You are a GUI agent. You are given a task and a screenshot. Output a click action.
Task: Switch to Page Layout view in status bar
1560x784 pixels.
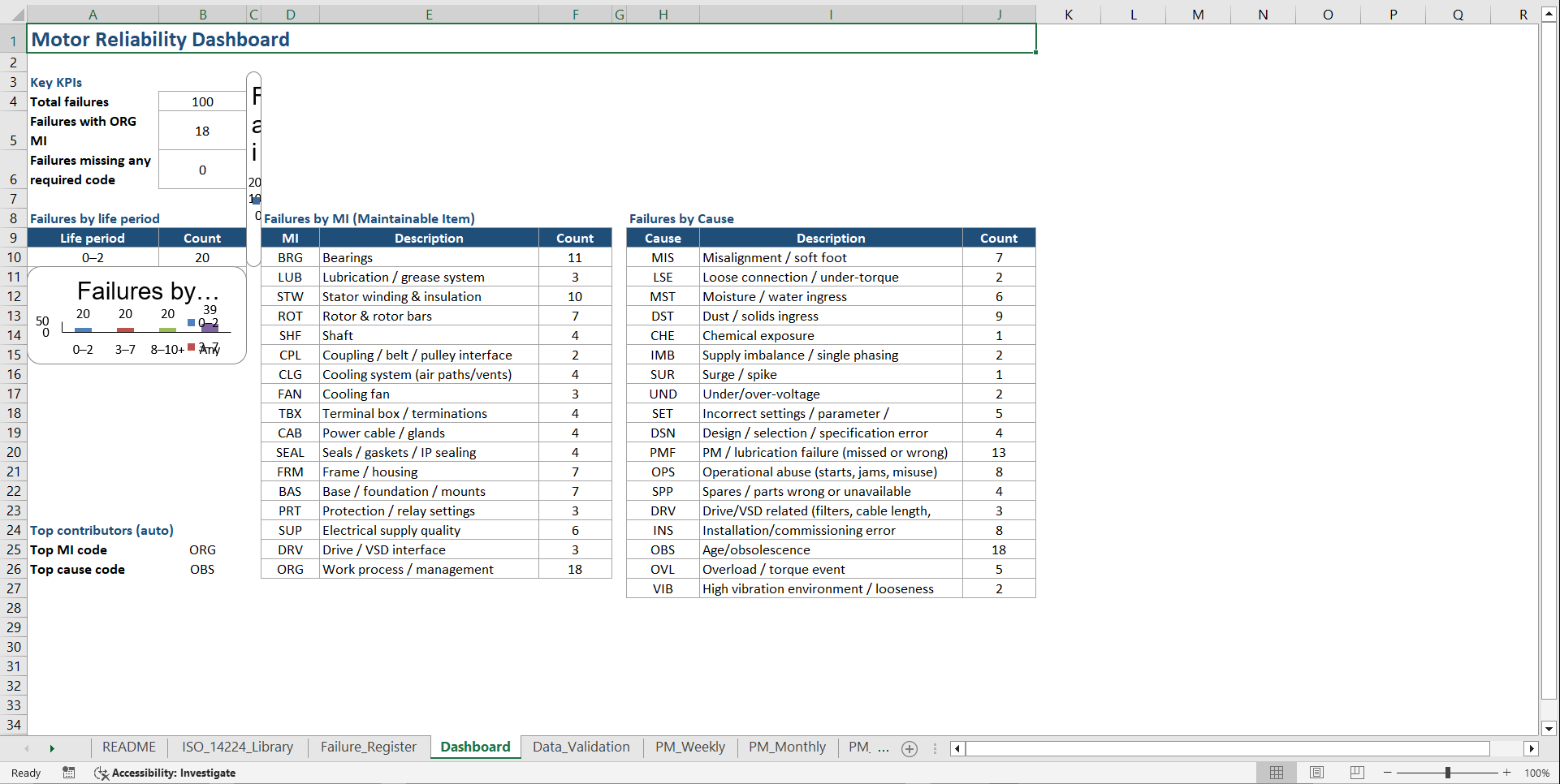point(1316,773)
